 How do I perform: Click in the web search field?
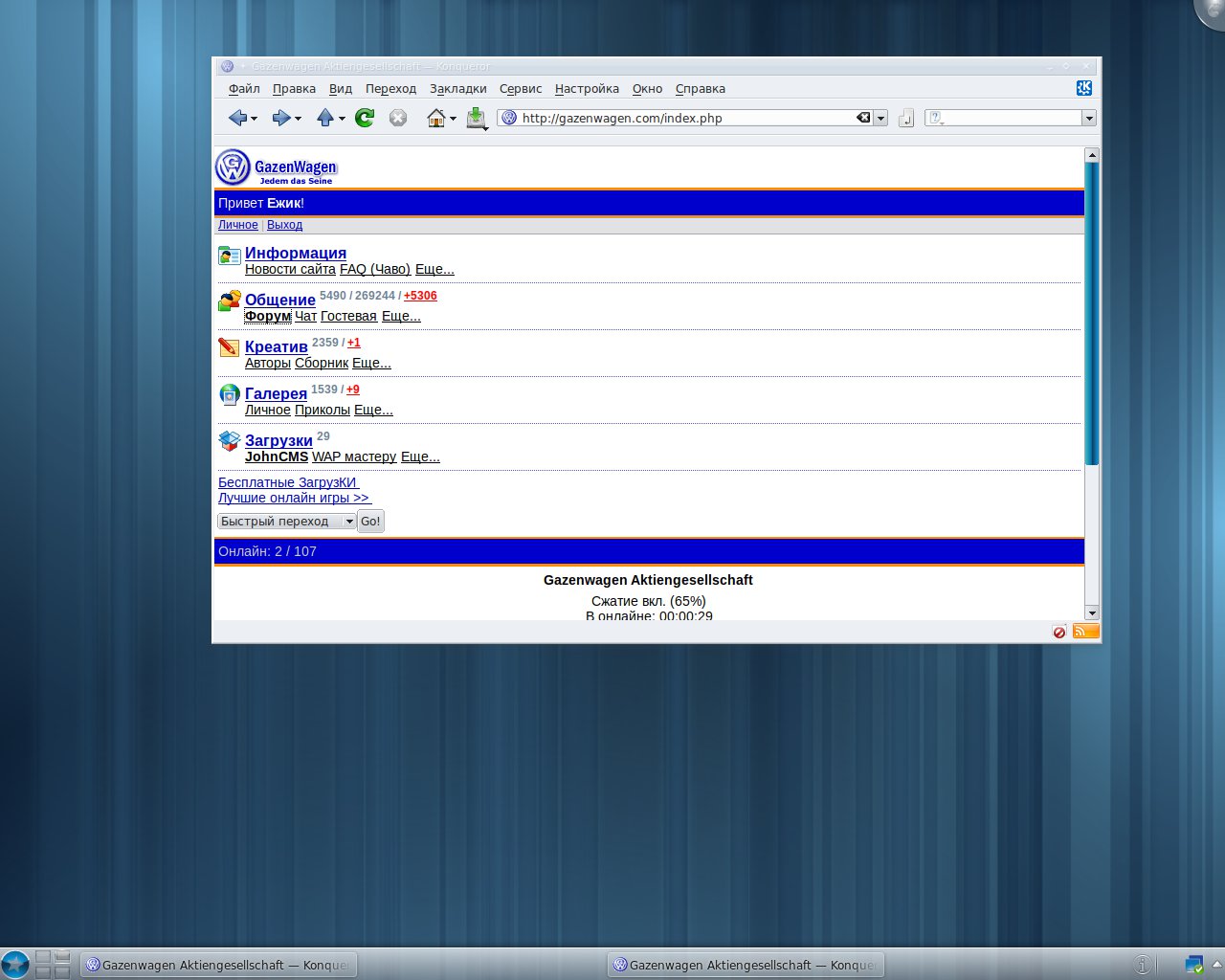(x=1013, y=118)
